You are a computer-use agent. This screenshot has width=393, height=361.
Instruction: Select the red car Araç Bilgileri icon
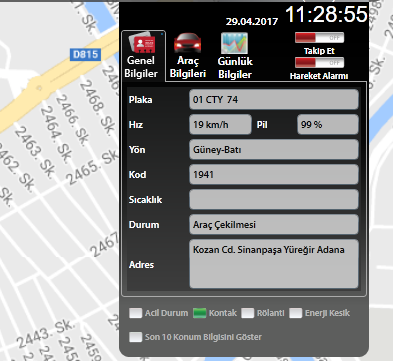pos(187,43)
